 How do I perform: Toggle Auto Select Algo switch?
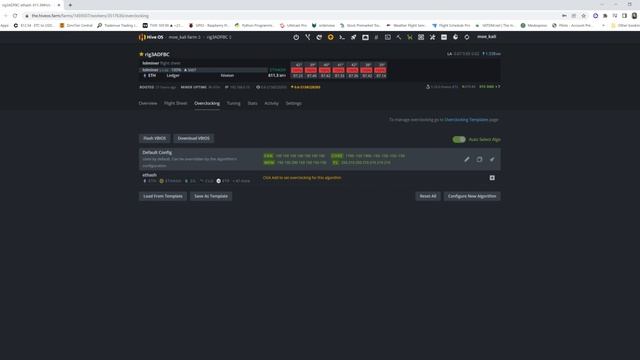tap(459, 139)
